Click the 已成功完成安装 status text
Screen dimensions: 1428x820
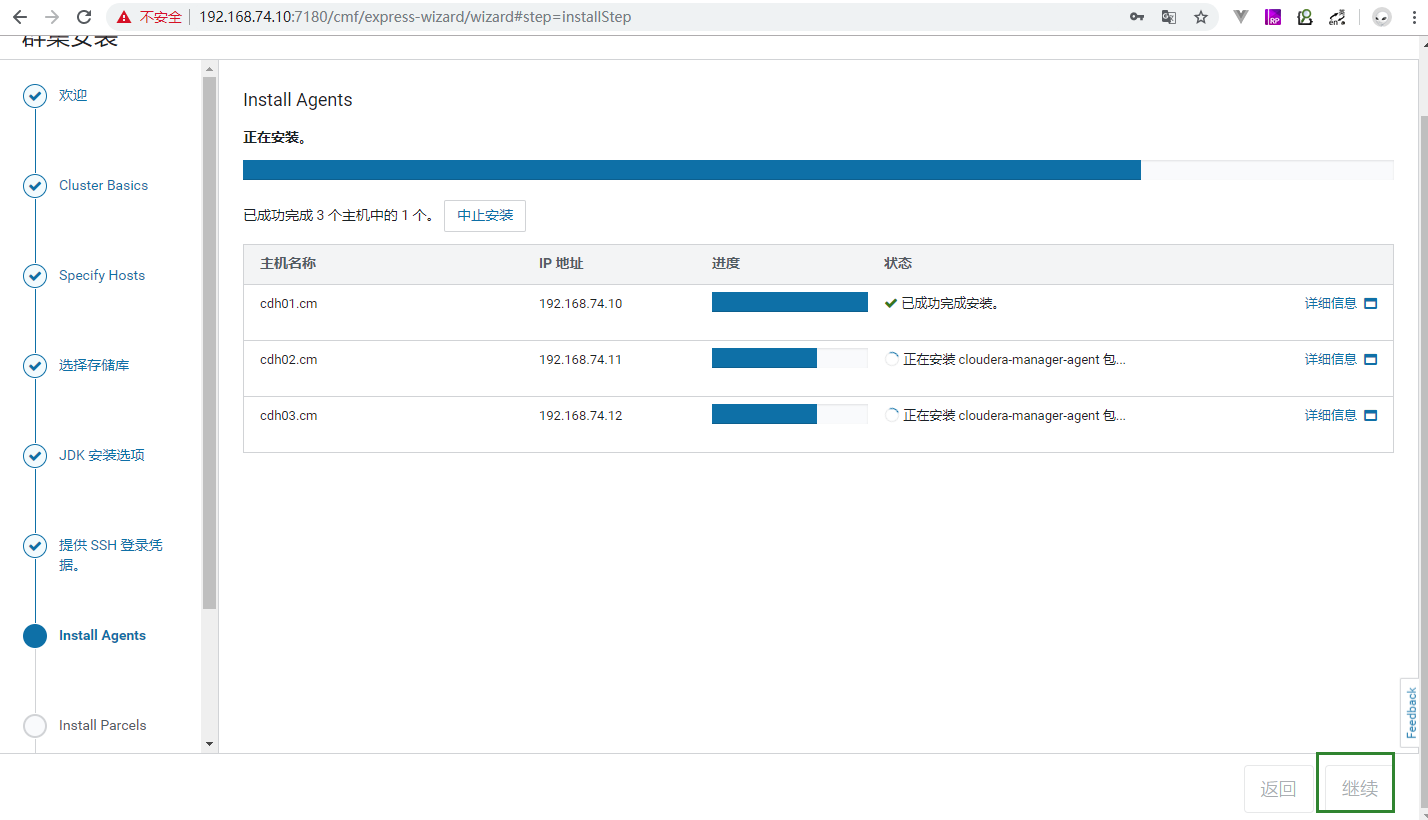tap(951, 303)
